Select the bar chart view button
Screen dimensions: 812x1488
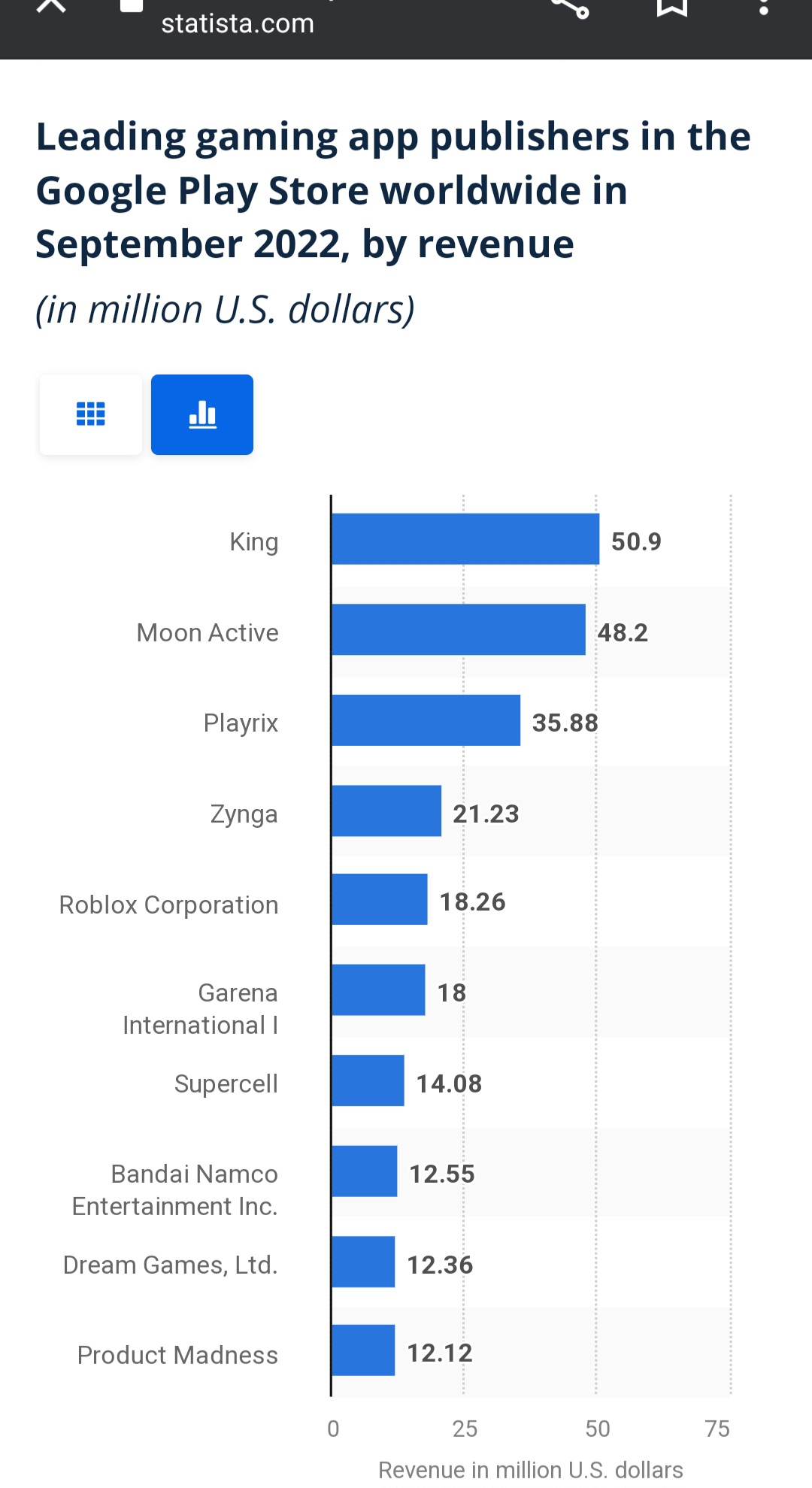pyautogui.click(x=202, y=414)
